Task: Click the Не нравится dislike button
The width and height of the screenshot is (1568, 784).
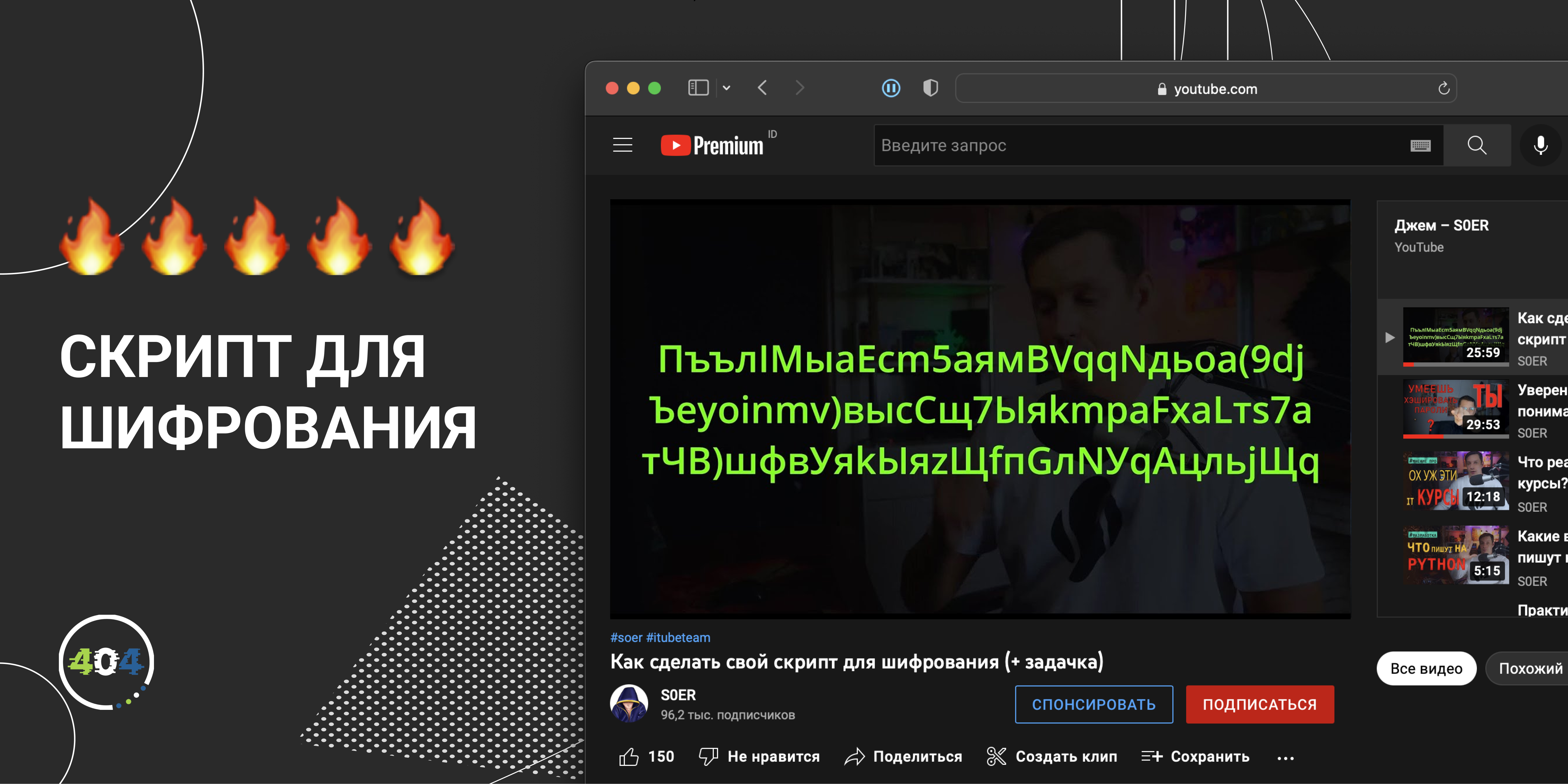Action: click(x=759, y=757)
